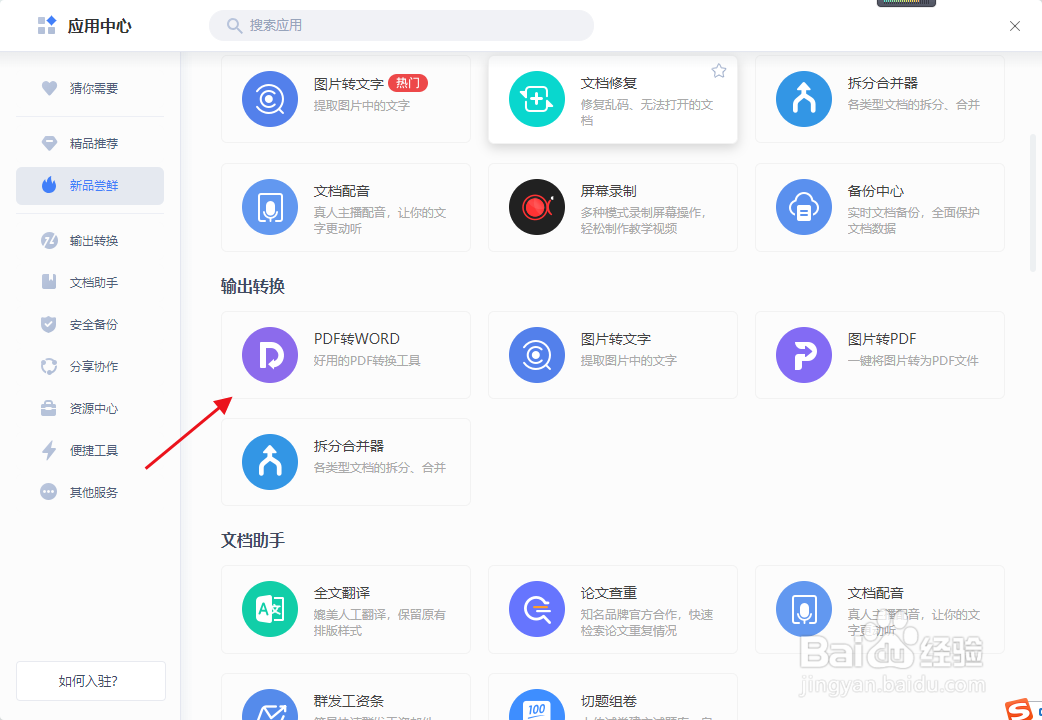
Task: Open the 群发工资条 app icon
Action: pyautogui.click(x=270, y=705)
